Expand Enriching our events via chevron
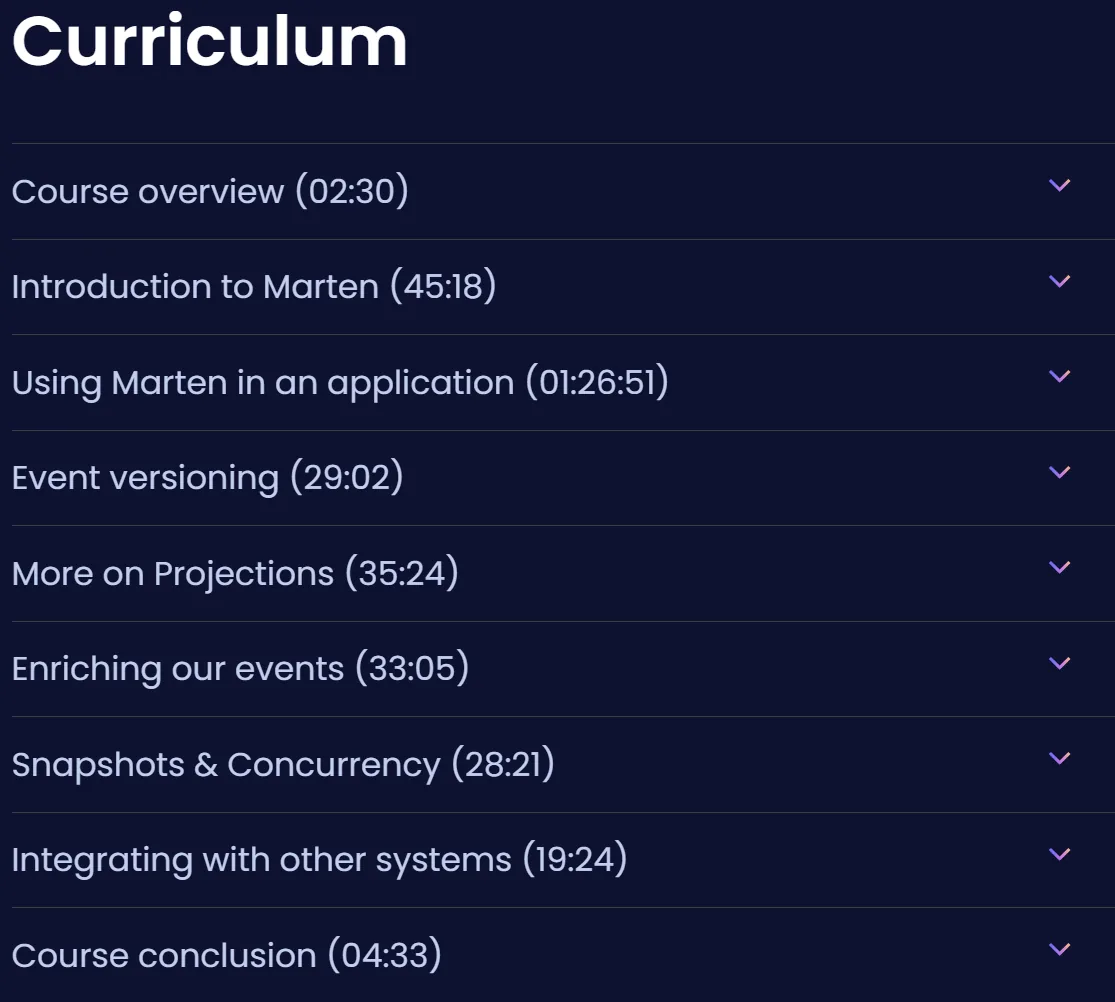 click(1060, 663)
